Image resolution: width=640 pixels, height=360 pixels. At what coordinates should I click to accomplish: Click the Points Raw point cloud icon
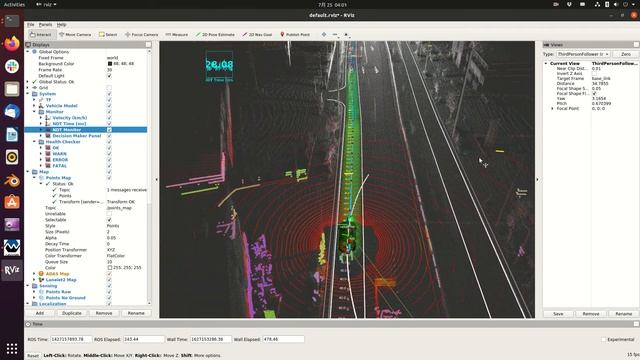41,292
